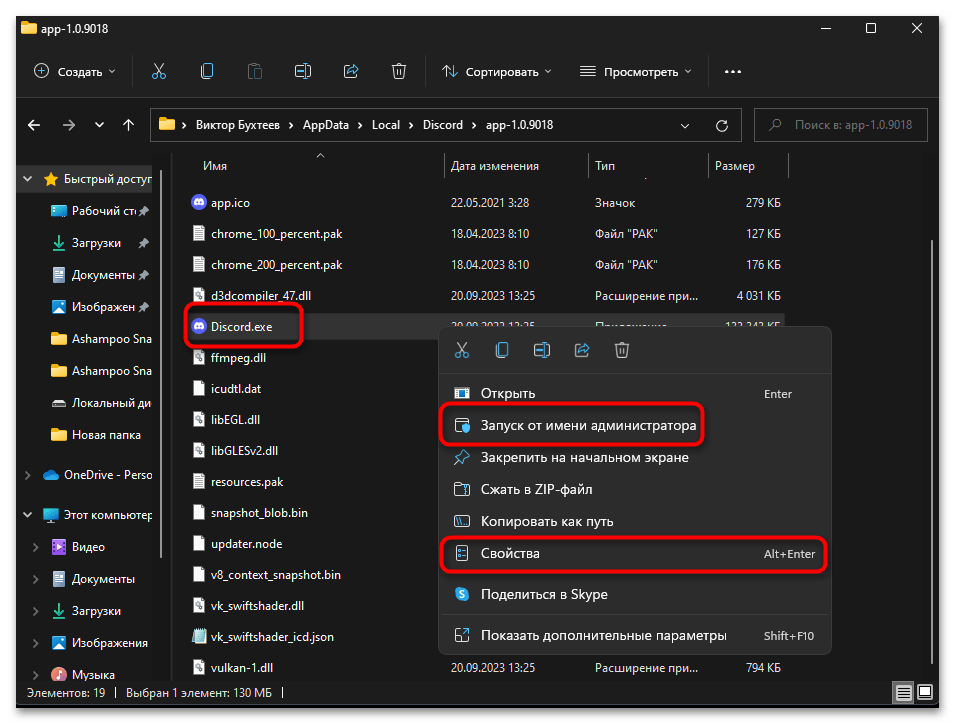Switch to the details view toggle

click(x=904, y=692)
